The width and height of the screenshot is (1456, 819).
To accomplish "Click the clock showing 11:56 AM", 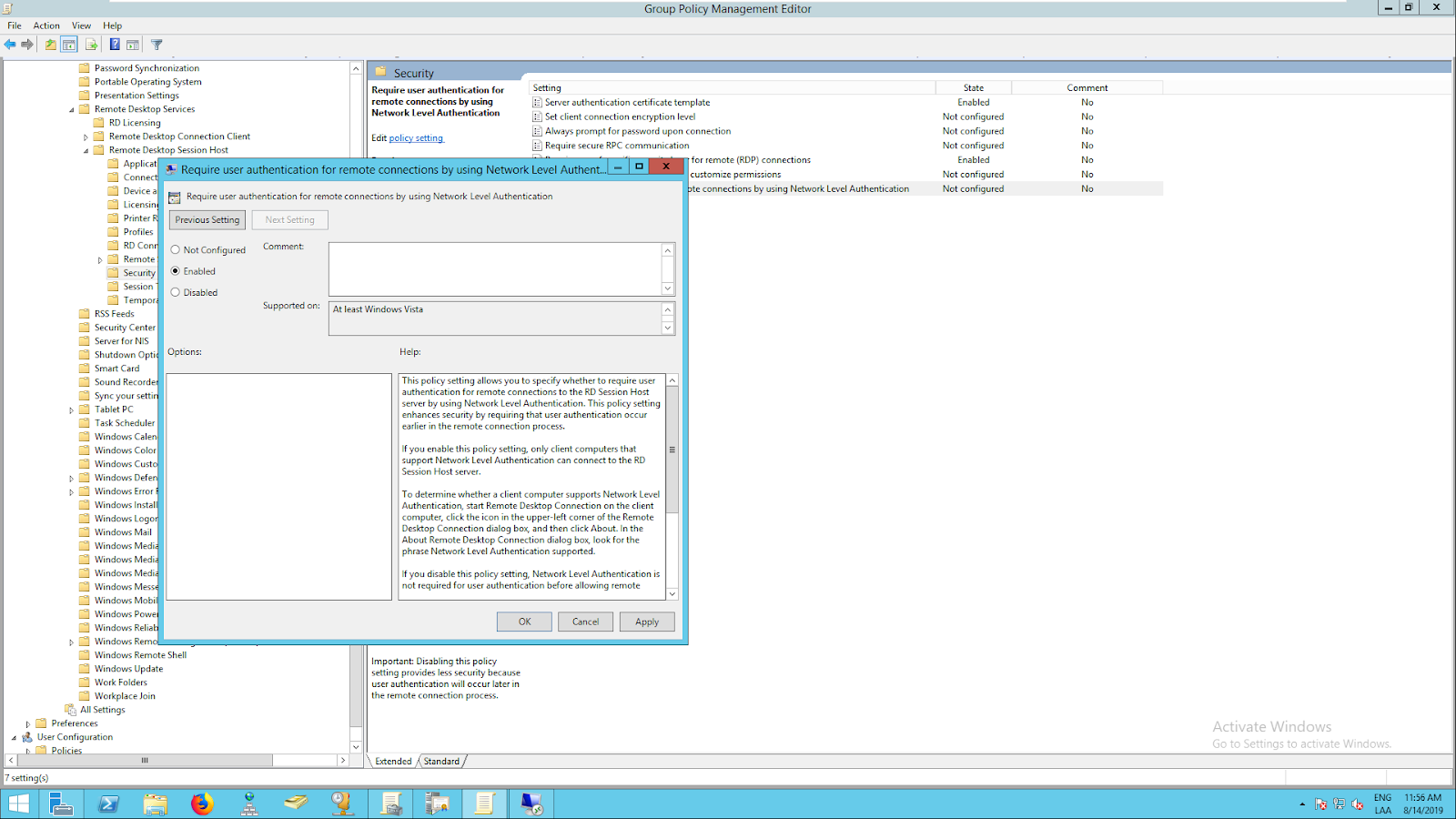I will pyautogui.click(x=1422, y=798).
